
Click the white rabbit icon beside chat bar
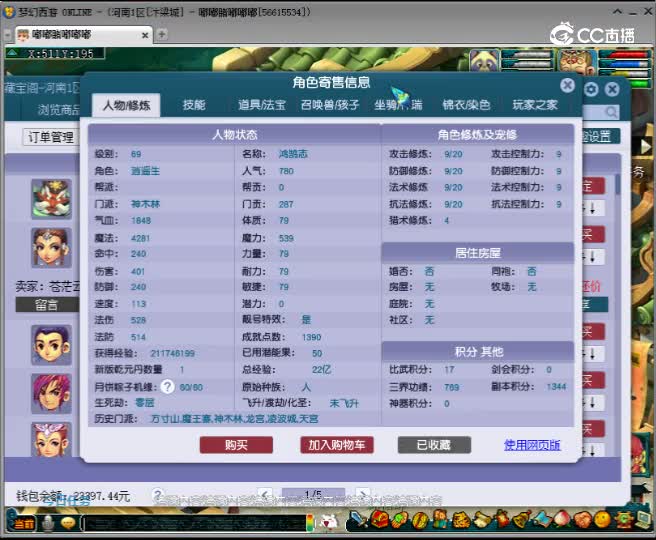329,522
